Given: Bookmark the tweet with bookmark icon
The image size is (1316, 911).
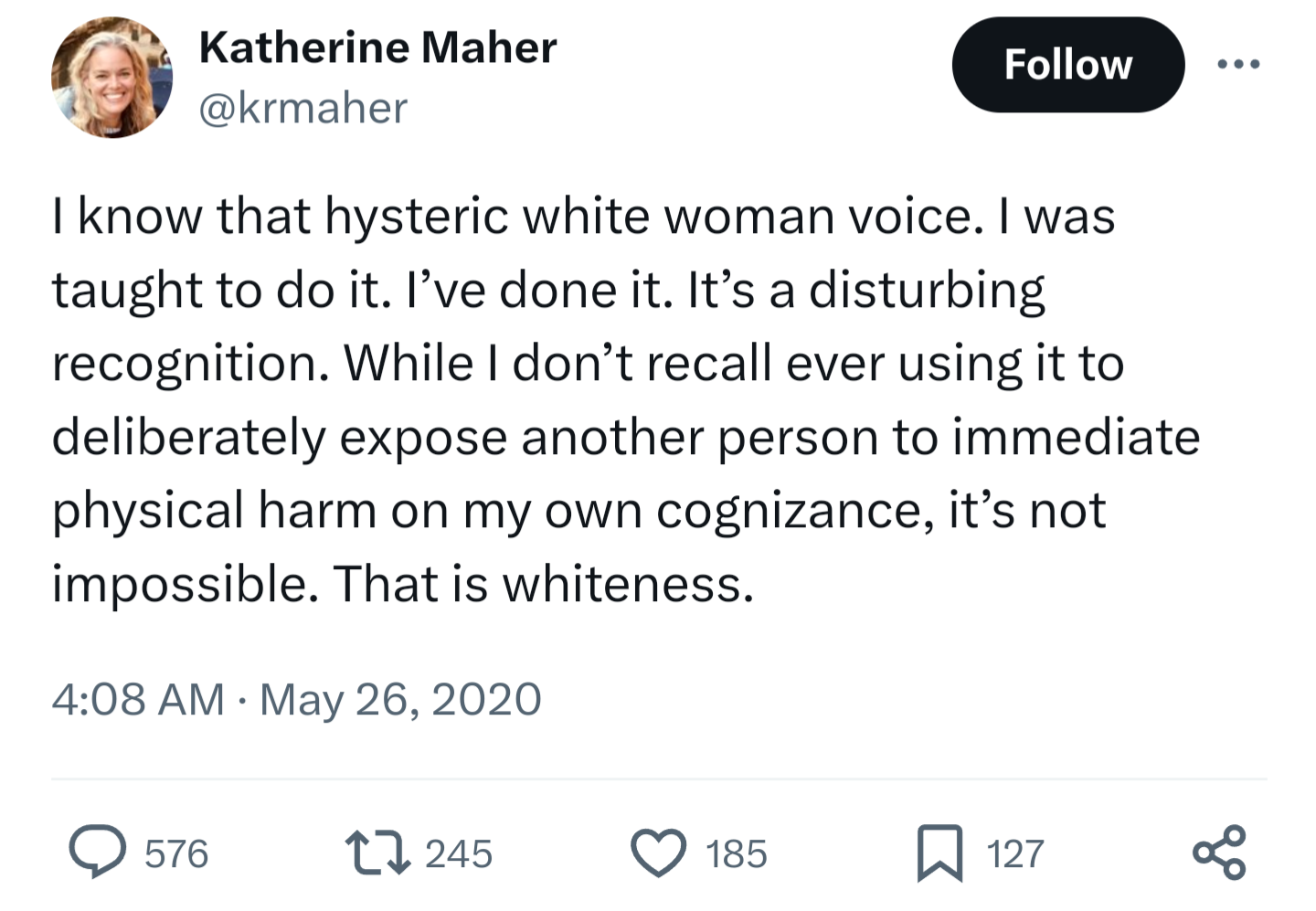Looking at the screenshot, I should click(939, 853).
